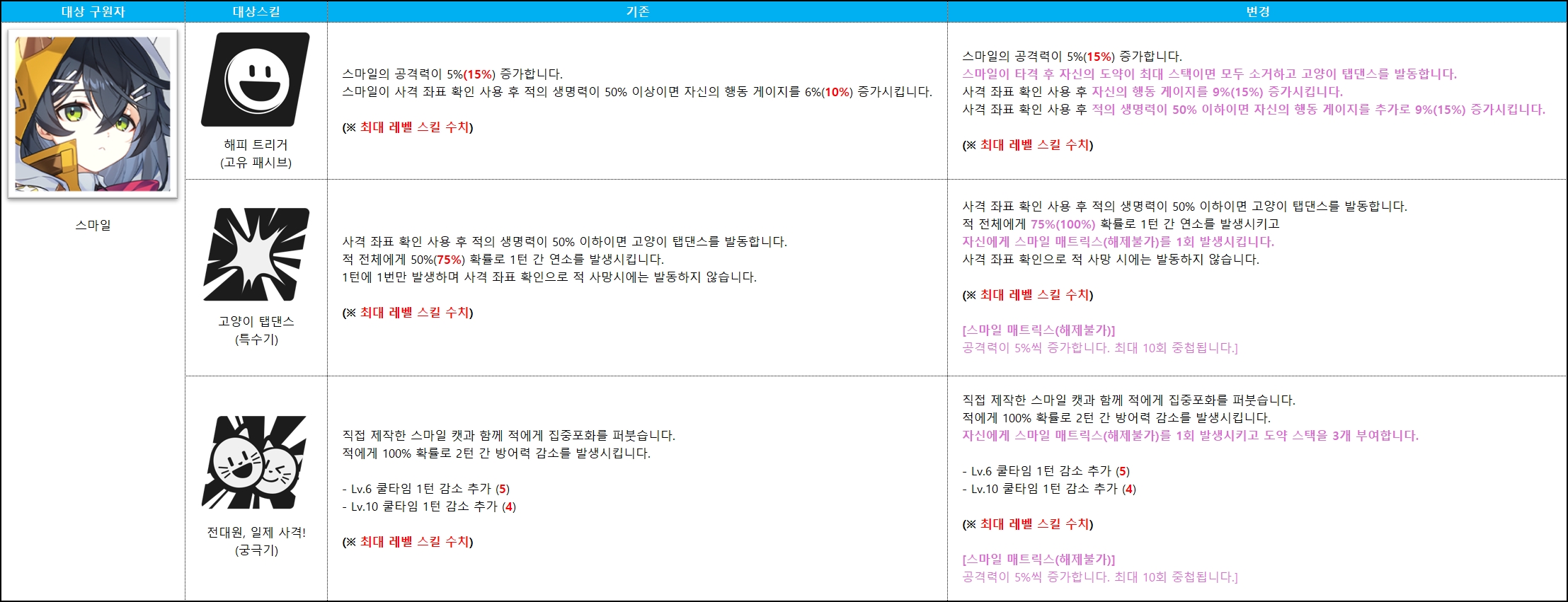Click the 스마일 name label under portrait

93,225
